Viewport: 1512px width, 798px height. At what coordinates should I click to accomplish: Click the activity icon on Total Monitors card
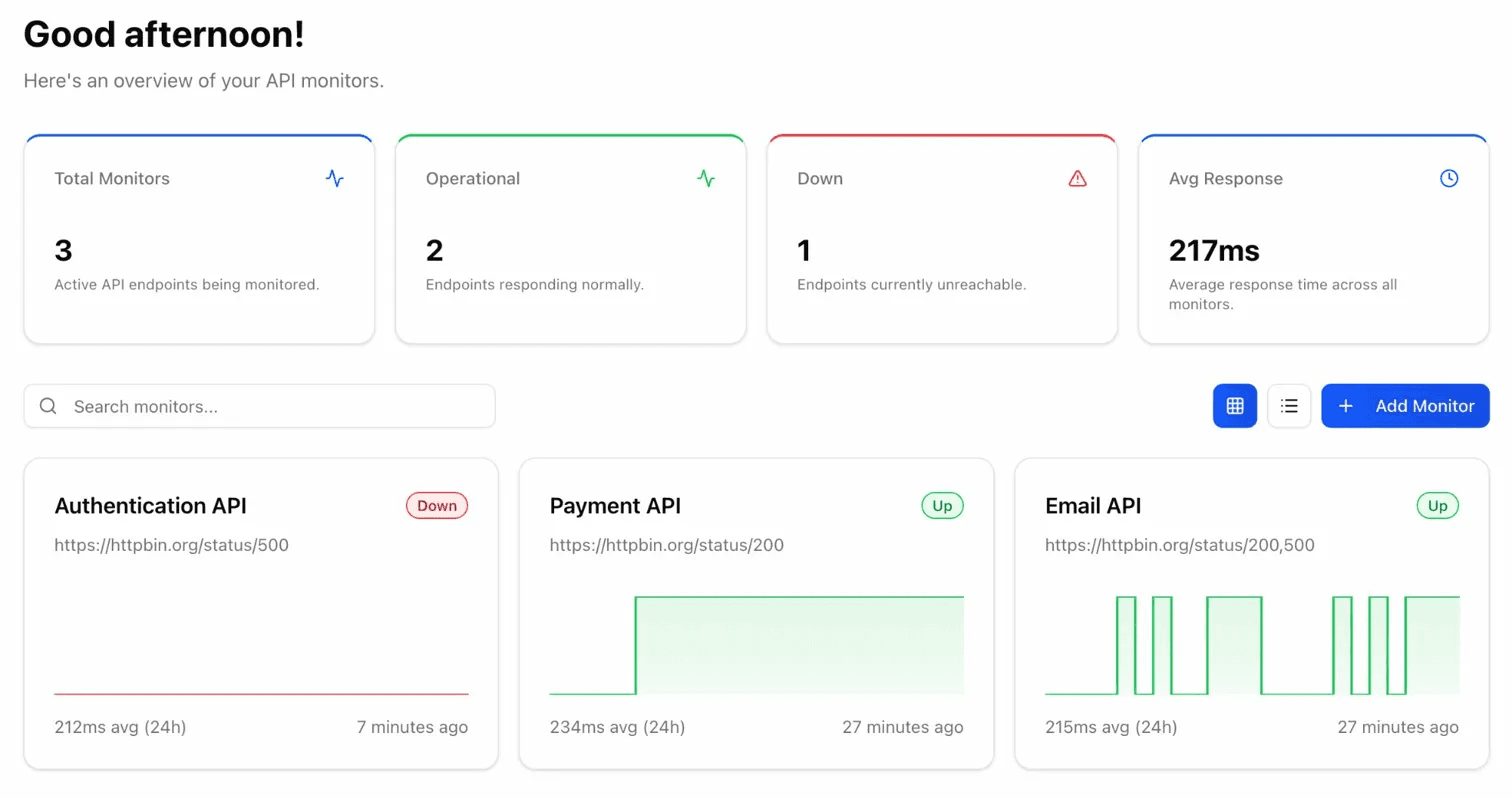click(334, 178)
